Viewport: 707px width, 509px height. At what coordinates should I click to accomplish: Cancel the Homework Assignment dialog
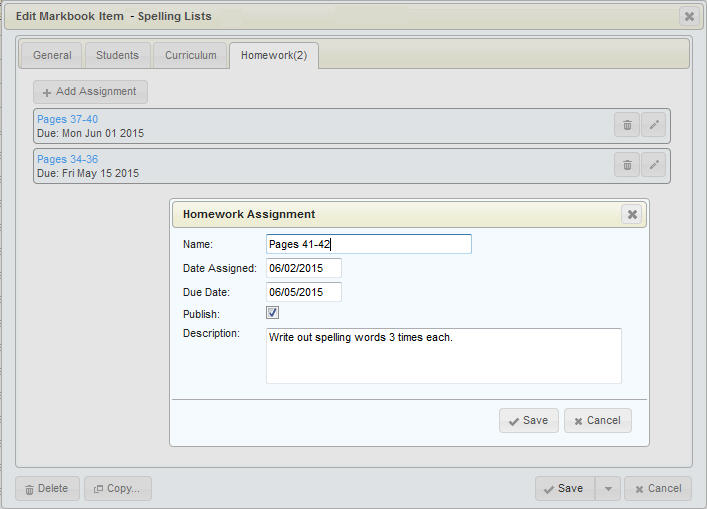[x=597, y=421]
